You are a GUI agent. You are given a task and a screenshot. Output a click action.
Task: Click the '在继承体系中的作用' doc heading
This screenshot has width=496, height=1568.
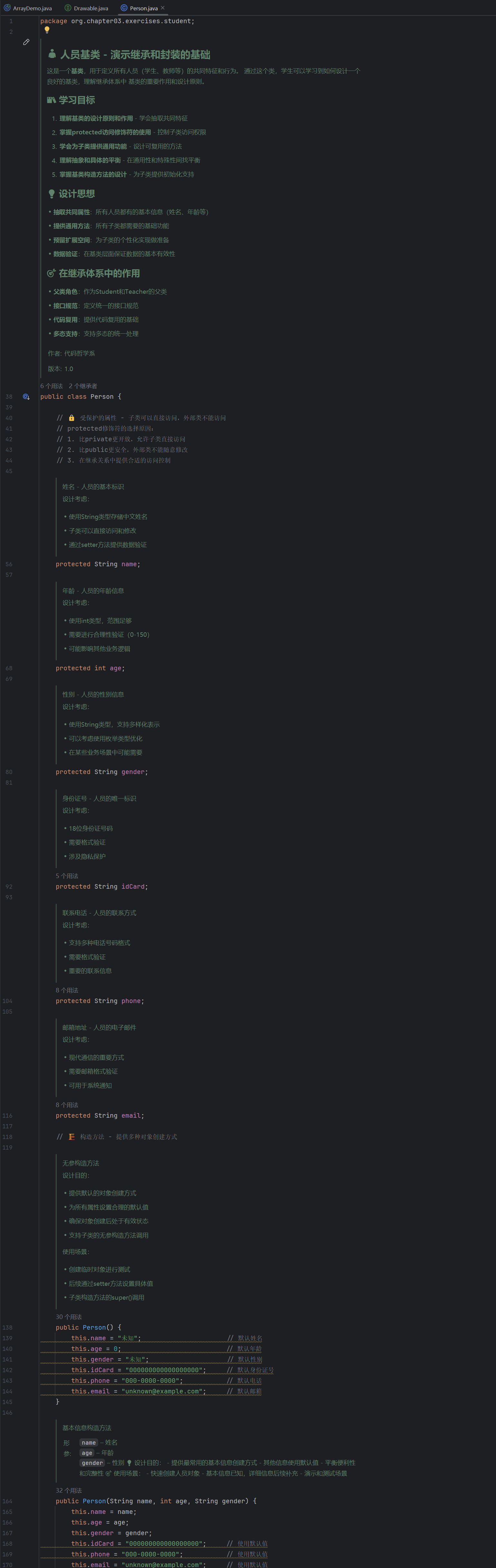coord(99,273)
